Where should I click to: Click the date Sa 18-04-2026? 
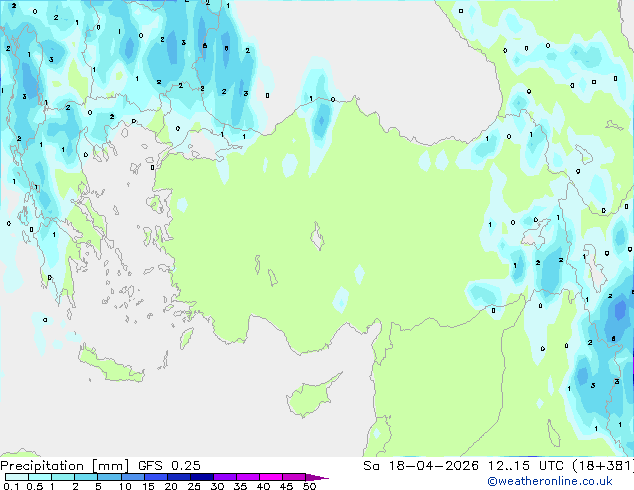(421, 466)
